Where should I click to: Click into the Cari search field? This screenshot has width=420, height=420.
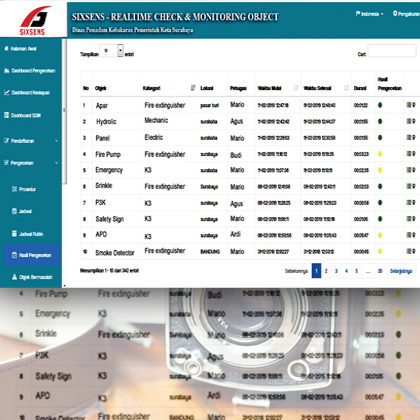point(392,51)
